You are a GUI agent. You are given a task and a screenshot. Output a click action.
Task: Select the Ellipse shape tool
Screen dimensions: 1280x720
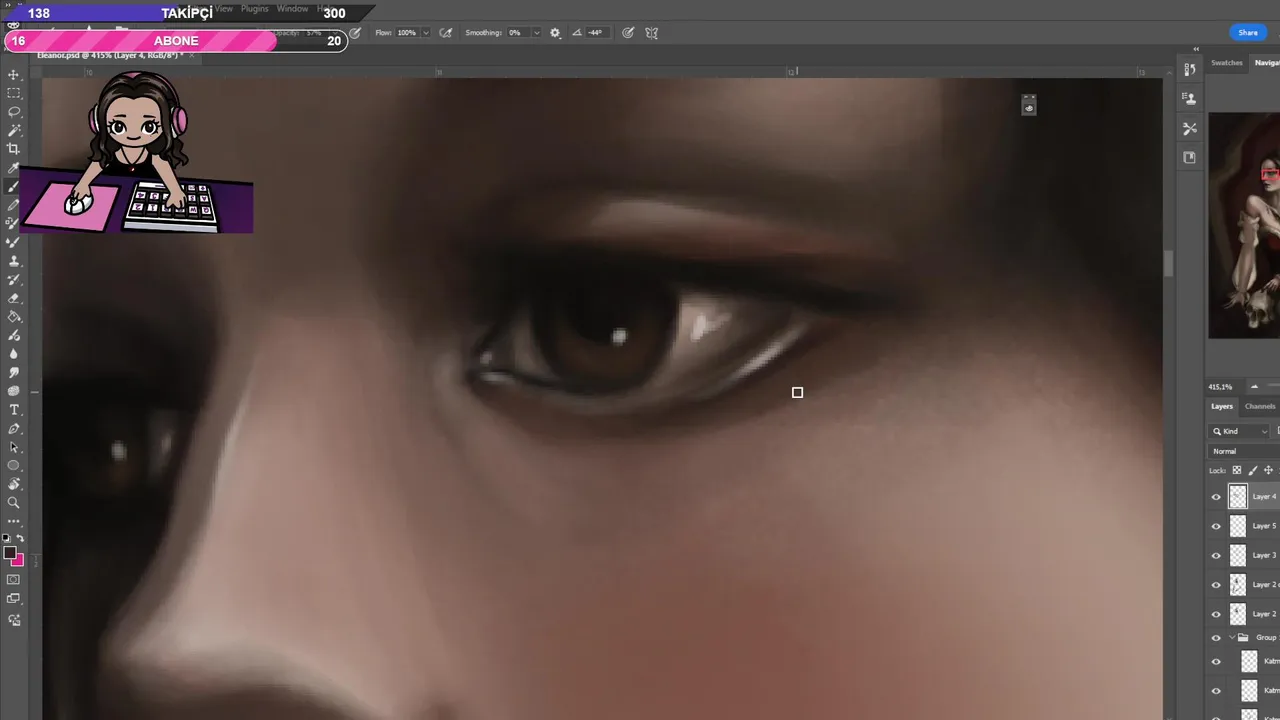[x=14, y=466]
